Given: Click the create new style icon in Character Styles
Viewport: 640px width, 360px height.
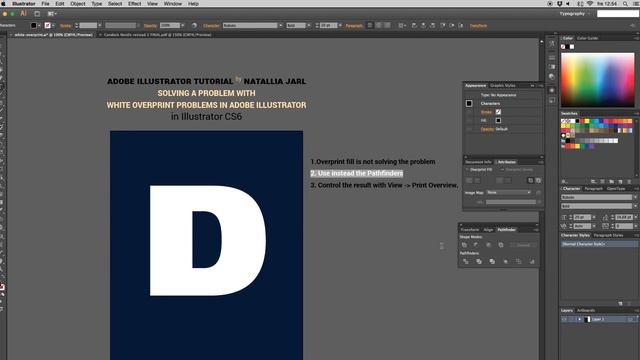Looking at the screenshot, I should tap(620, 304).
